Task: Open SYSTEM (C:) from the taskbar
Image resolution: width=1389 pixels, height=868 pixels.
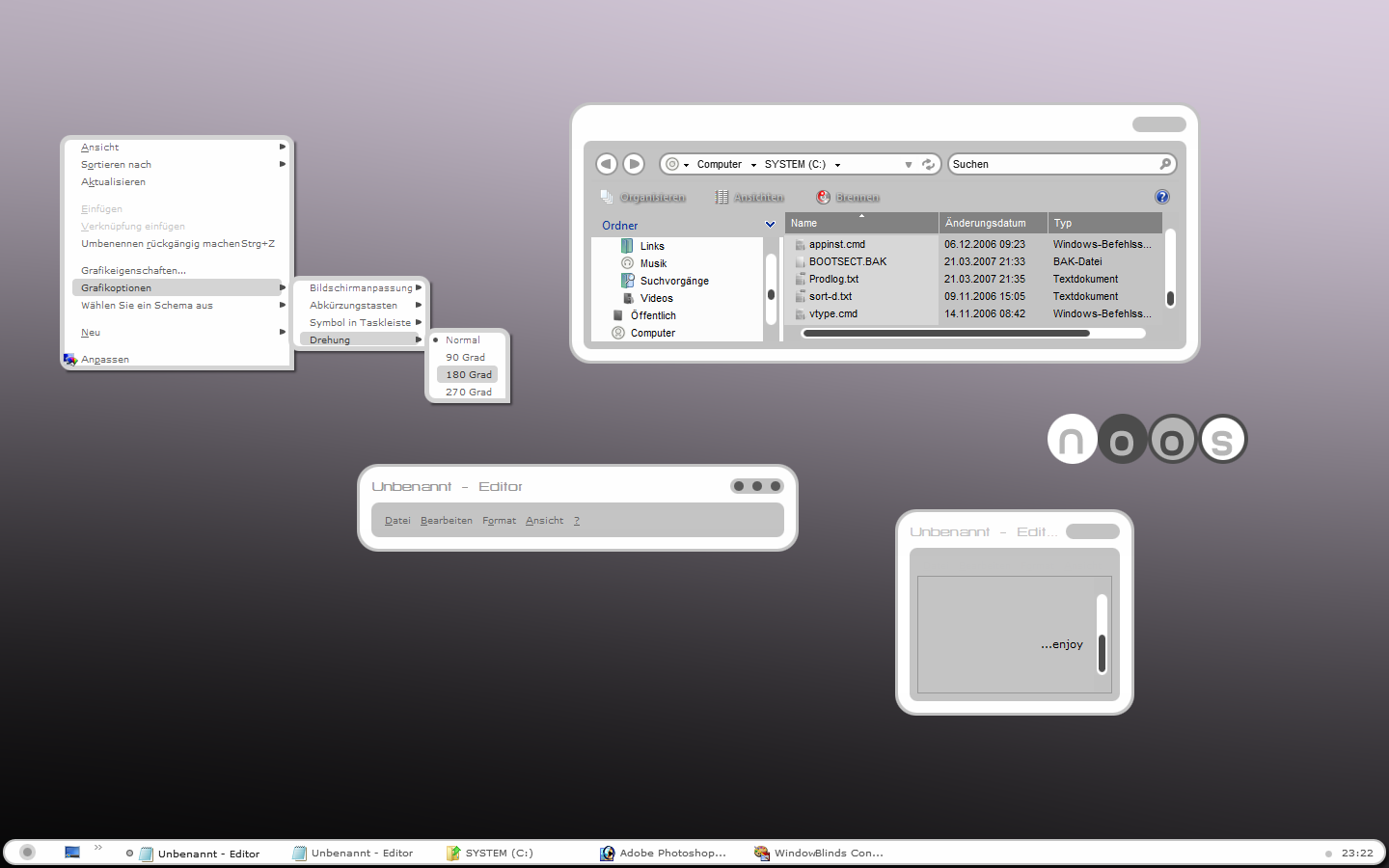Action: pos(490,854)
